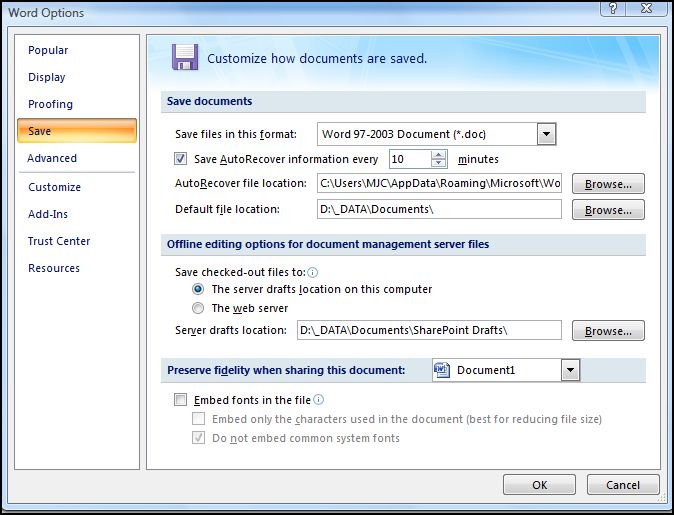Screen dimensions: 674x515
Task: Switch to the Proofing category
Action: [x=50, y=104]
